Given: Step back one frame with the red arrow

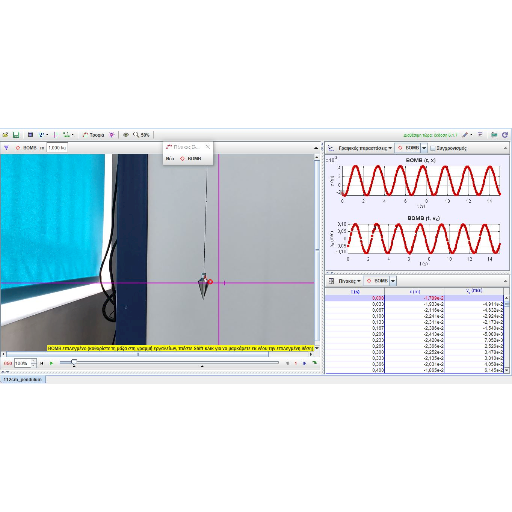Looking at the screenshot, I should 296,363.
